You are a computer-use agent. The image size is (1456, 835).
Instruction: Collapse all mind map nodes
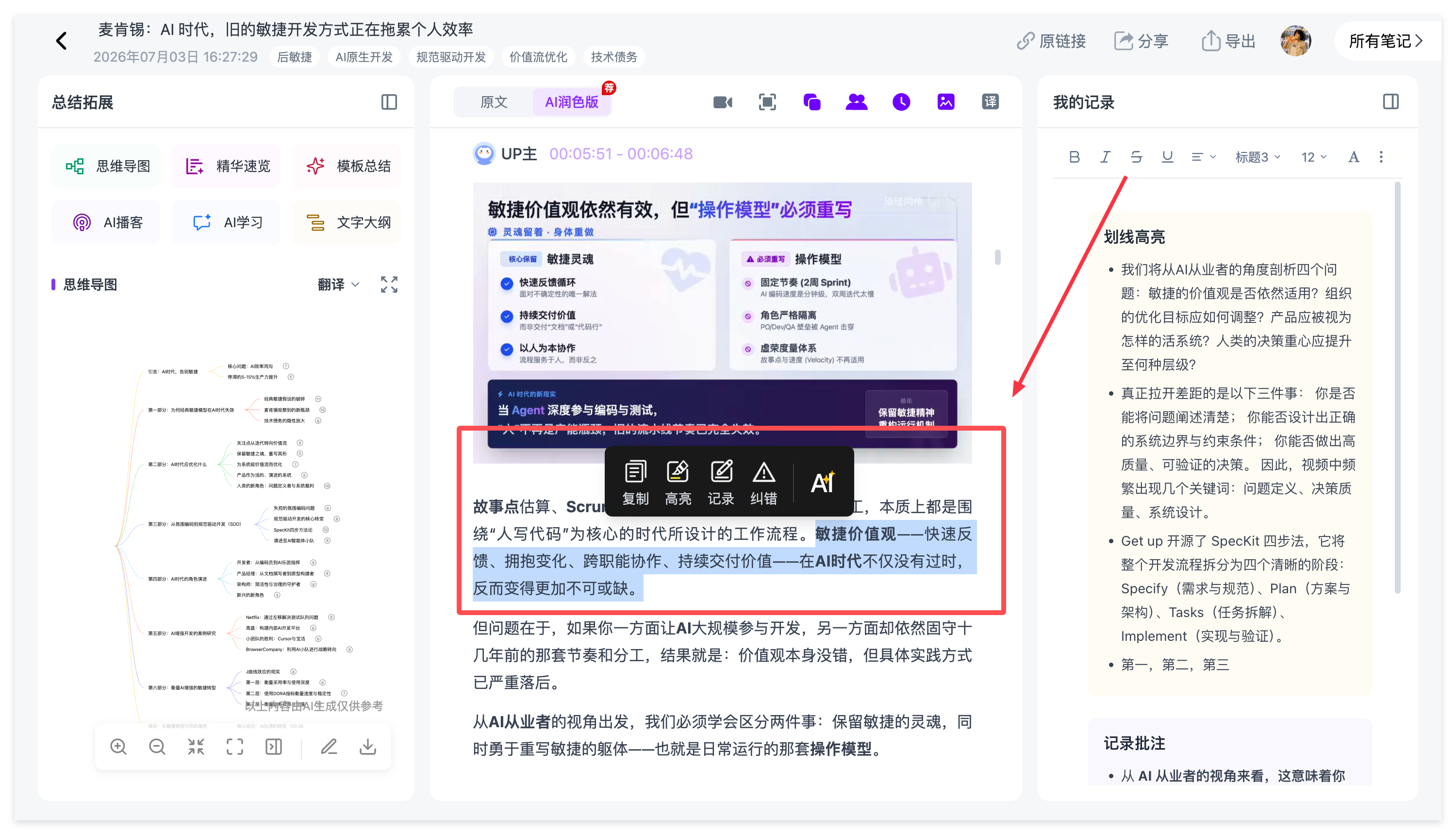click(x=196, y=747)
